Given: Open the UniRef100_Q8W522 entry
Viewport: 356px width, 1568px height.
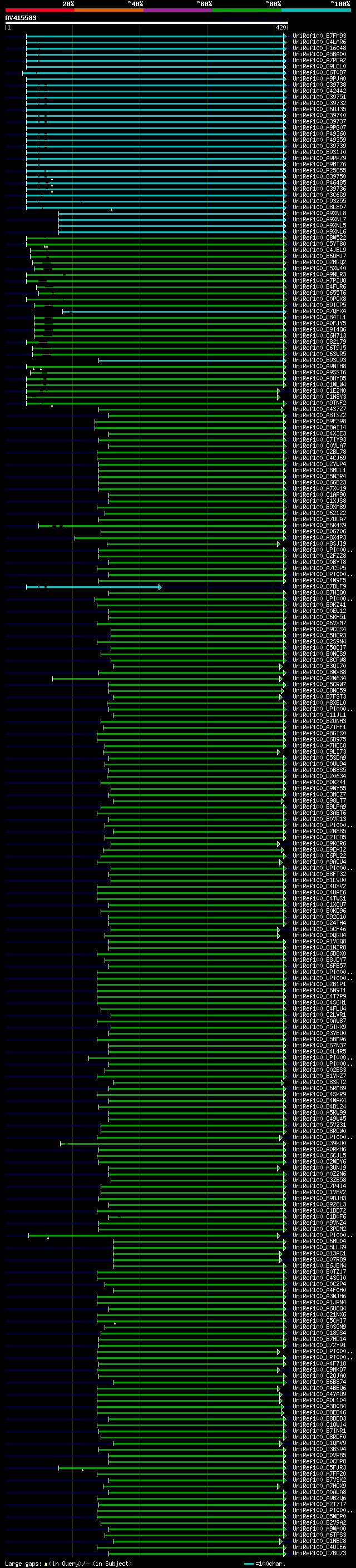Looking at the screenshot, I should point(319,238).
